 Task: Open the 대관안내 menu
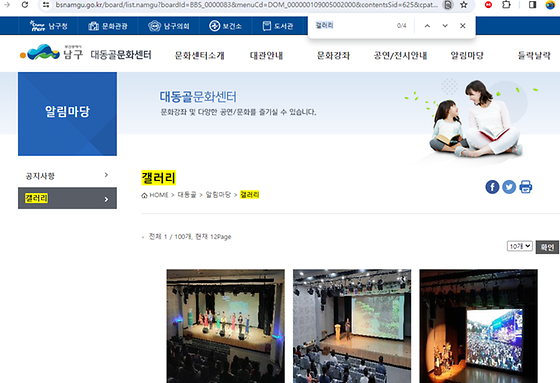click(266, 55)
